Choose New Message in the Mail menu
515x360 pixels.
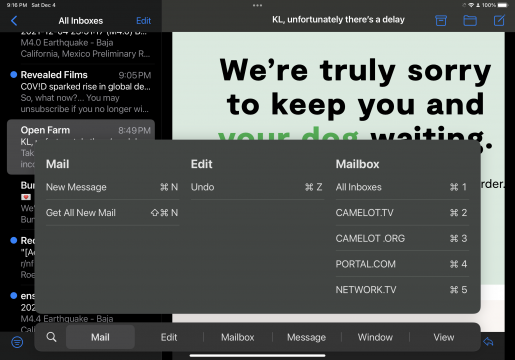point(112,187)
